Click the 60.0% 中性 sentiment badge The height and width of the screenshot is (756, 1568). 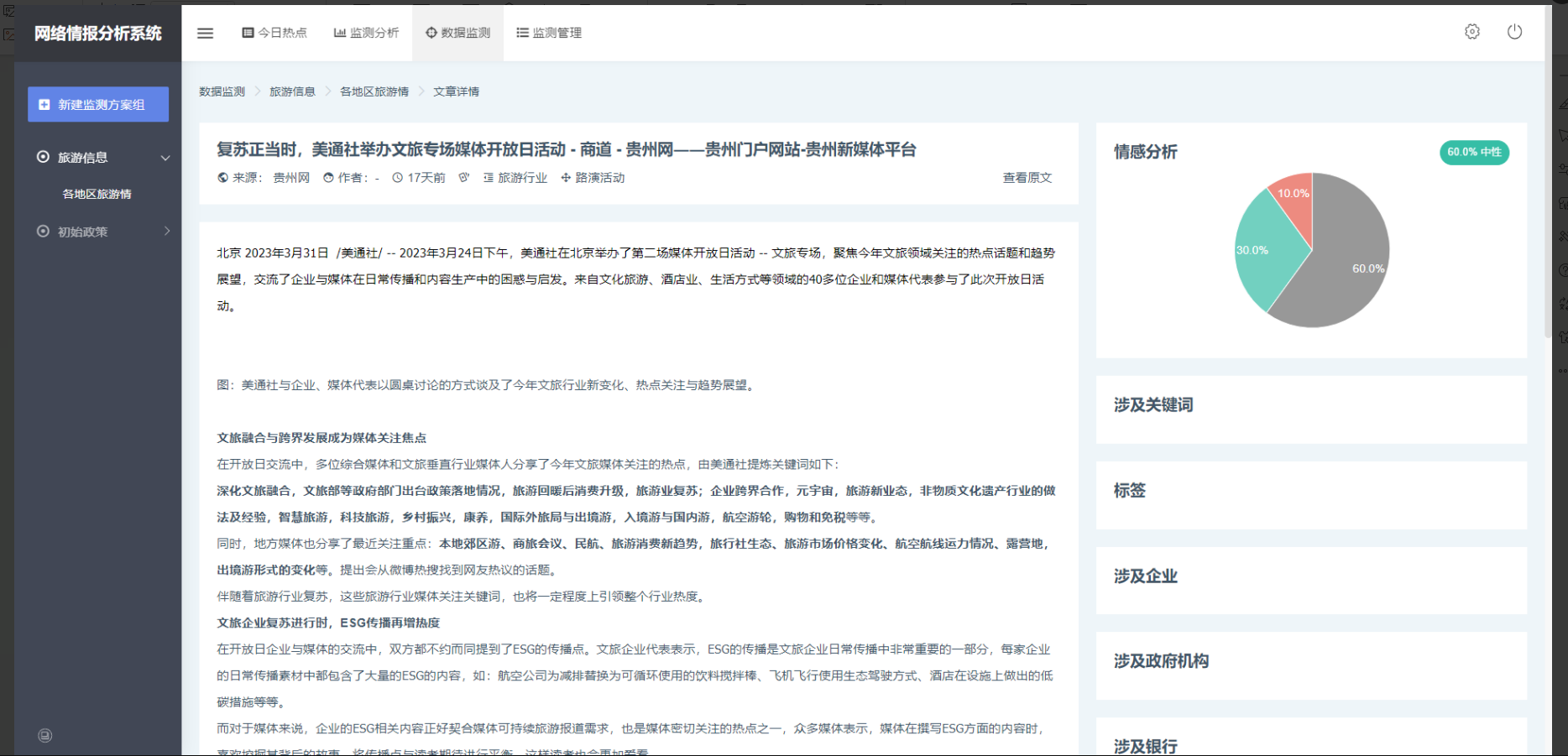(x=1474, y=152)
